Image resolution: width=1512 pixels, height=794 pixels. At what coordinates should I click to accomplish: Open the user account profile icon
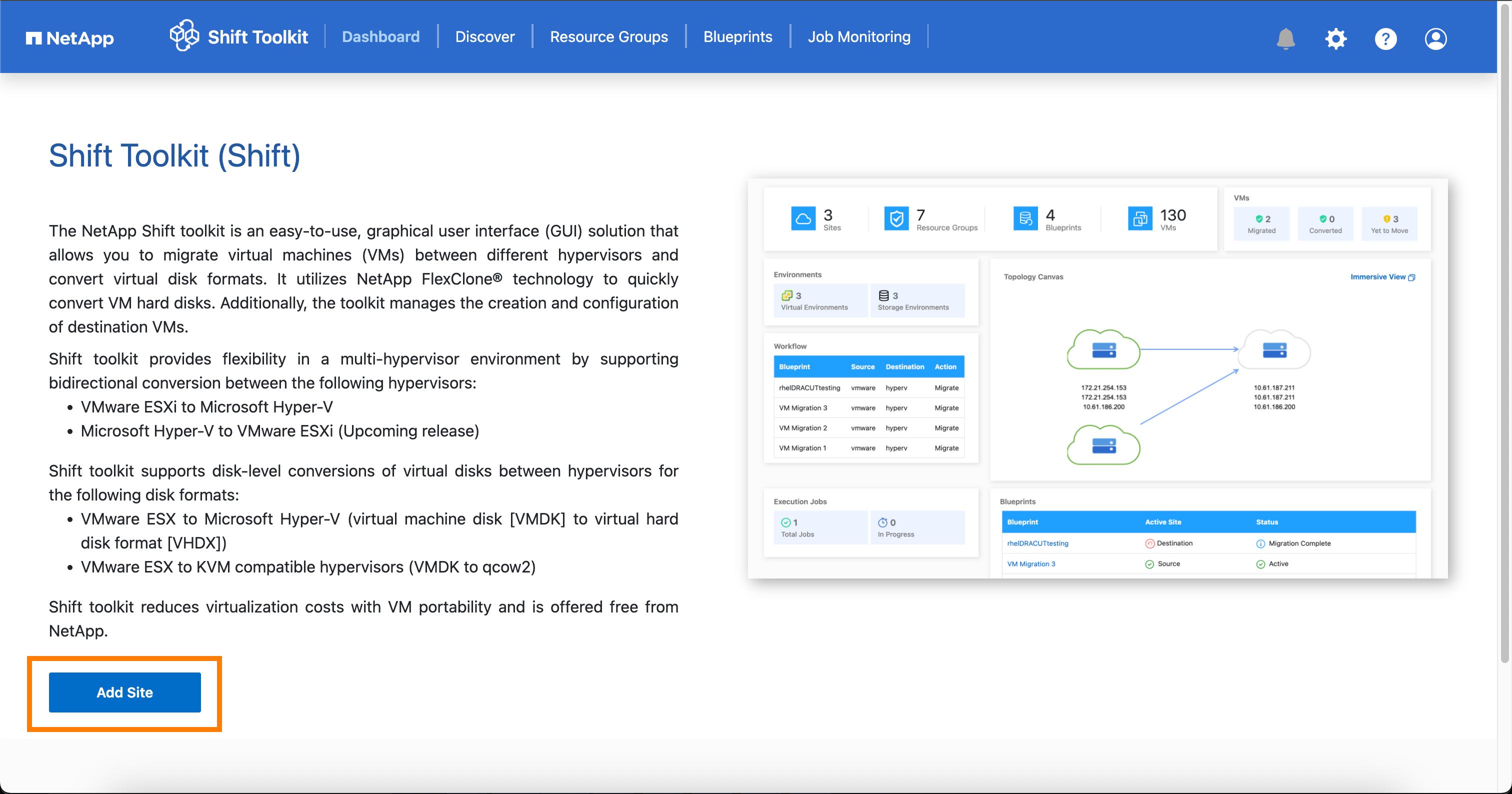point(1435,38)
